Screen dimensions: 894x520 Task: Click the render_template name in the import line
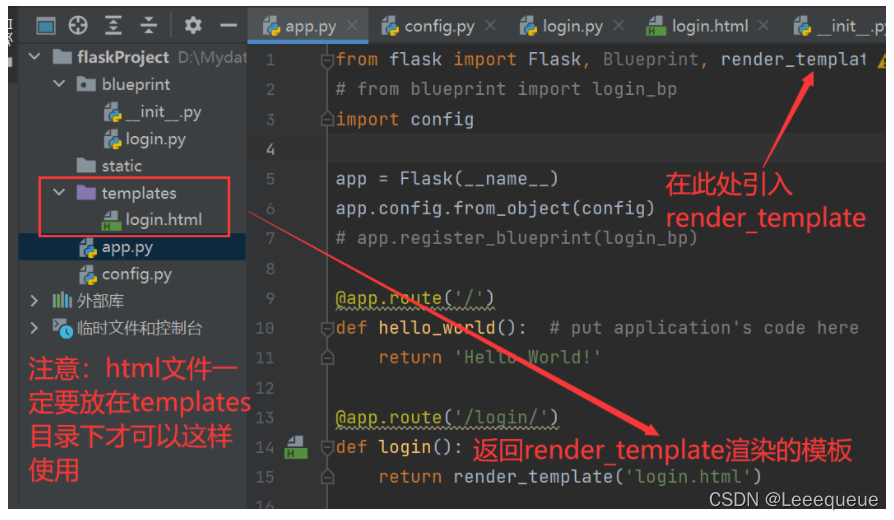pos(793,59)
